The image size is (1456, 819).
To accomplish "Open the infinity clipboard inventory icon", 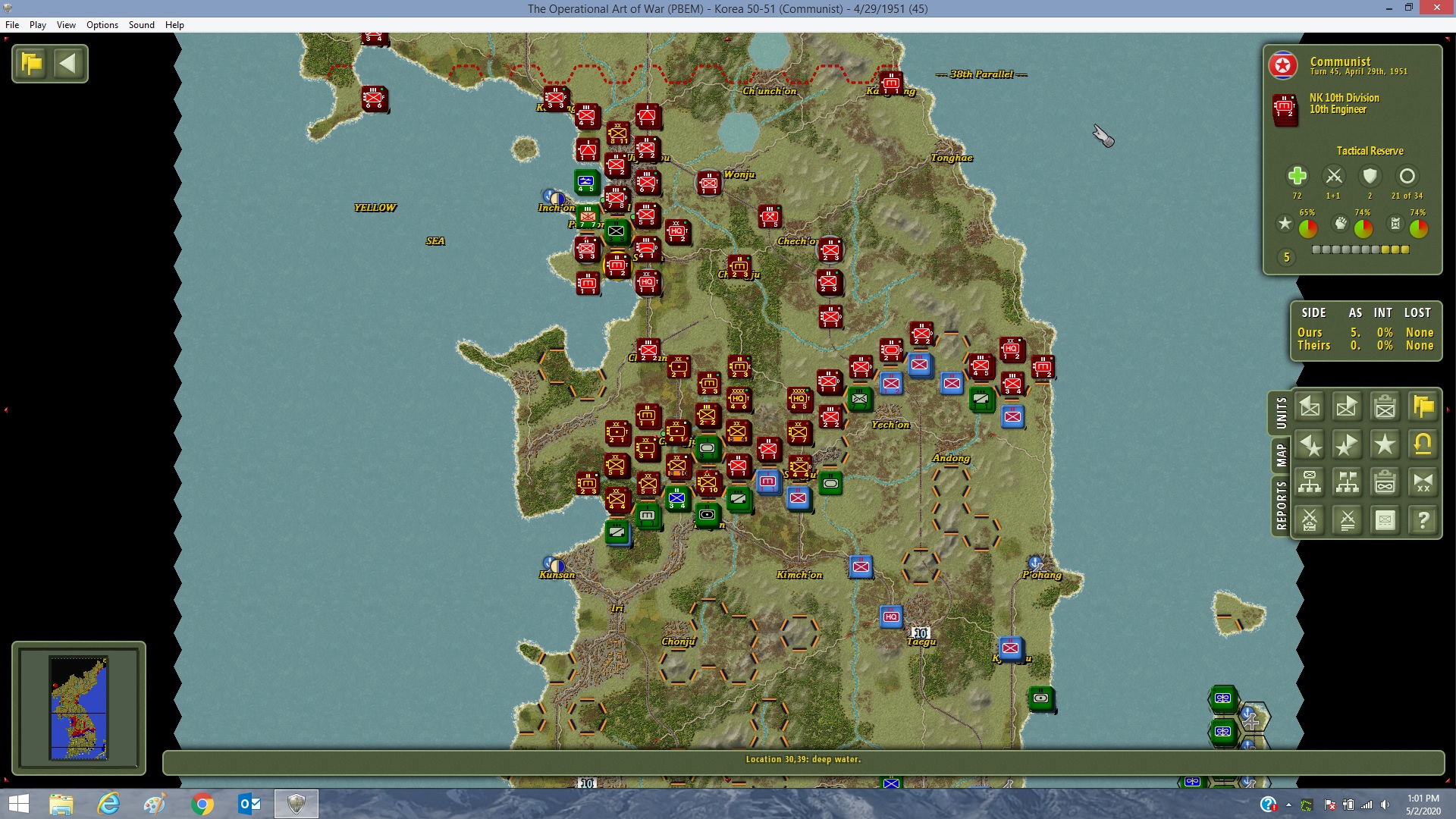I will point(1385,482).
